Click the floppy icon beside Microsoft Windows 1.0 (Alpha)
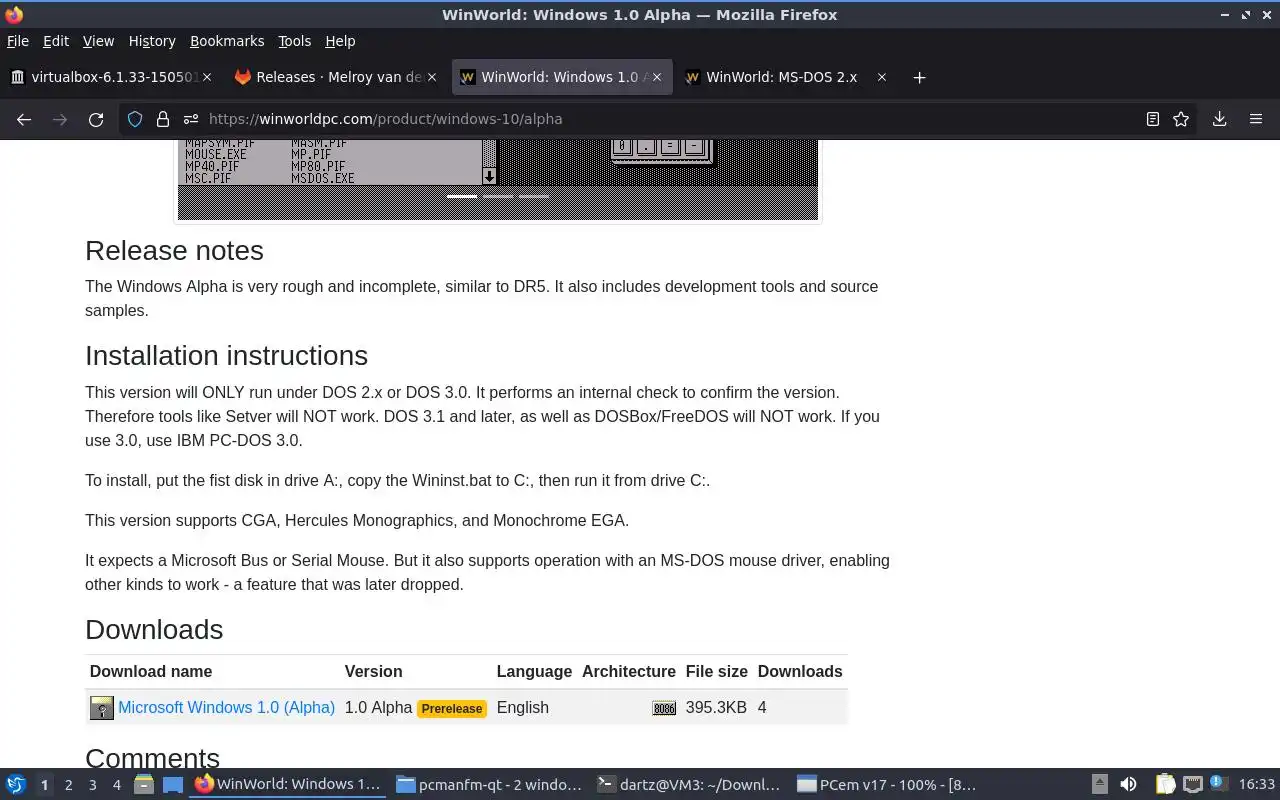 tap(102, 708)
